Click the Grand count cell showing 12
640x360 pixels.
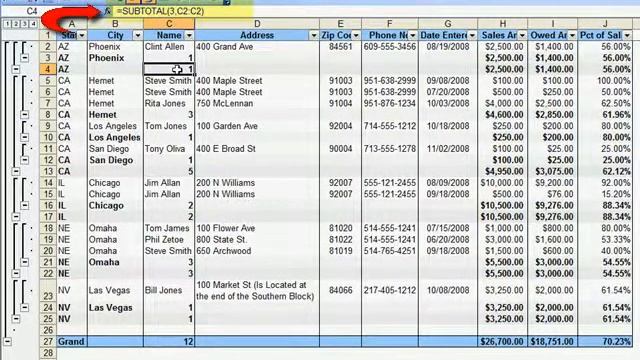[169, 341]
